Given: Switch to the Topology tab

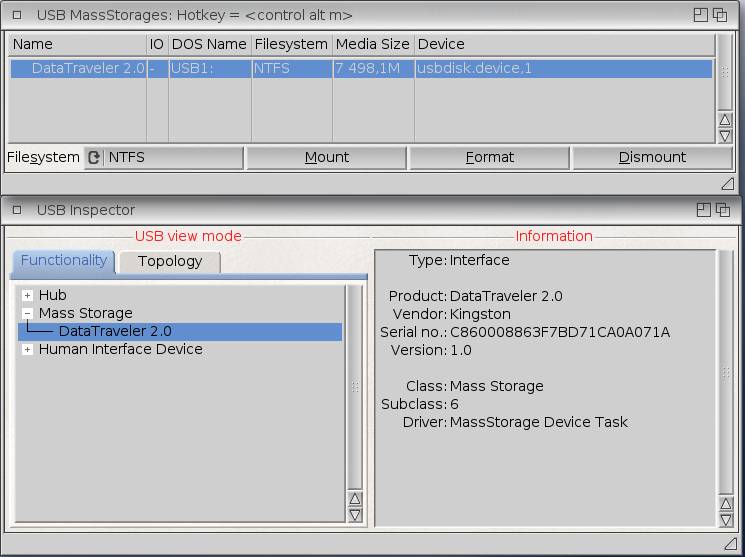Looking at the screenshot, I should tap(170, 261).
